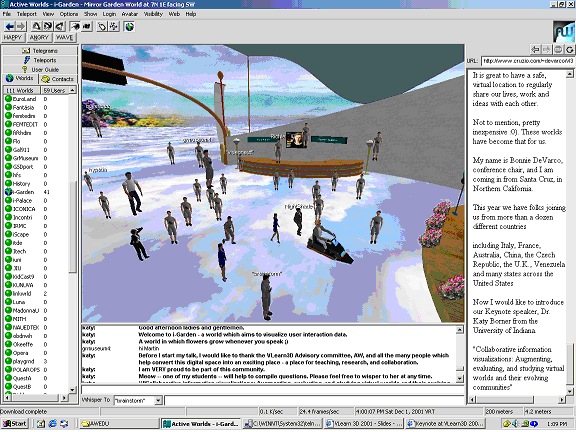Click the web panel horizontal scrollbar thumb
The height and width of the screenshot is (432, 576).
click(x=505, y=399)
